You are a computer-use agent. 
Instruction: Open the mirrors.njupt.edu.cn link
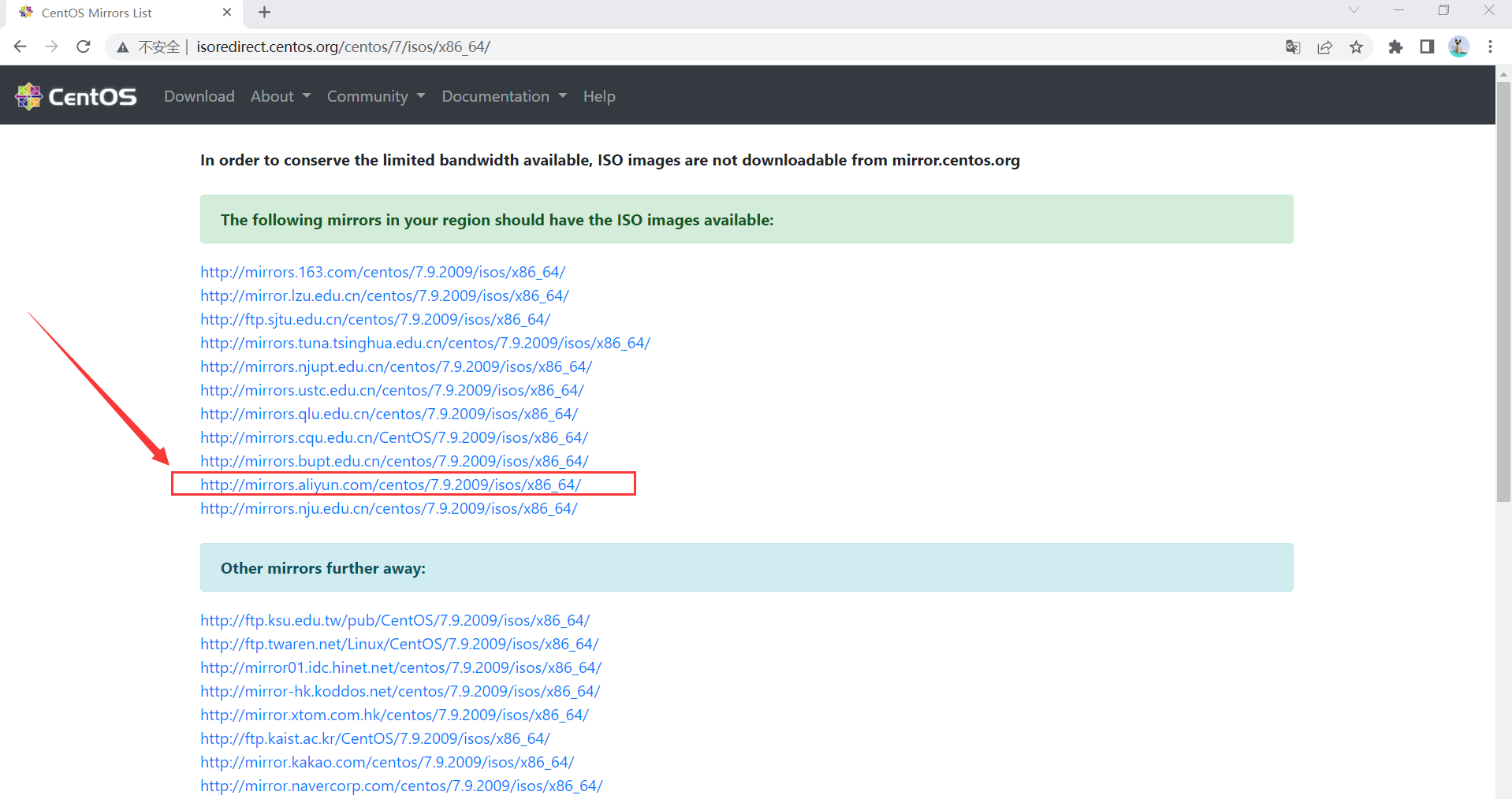click(x=396, y=366)
